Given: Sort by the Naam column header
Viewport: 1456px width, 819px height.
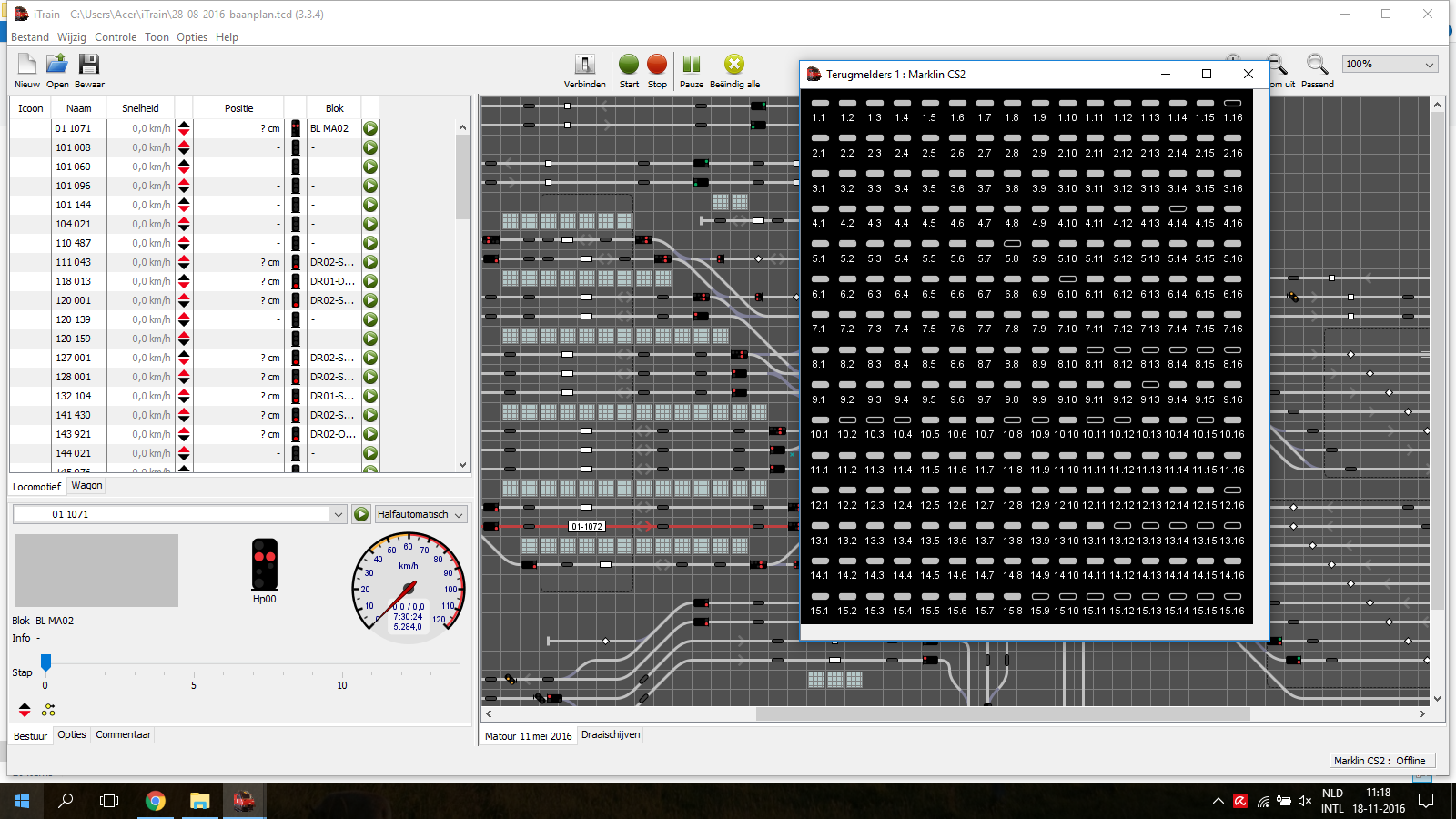Looking at the screenshot, I should 79,108.
